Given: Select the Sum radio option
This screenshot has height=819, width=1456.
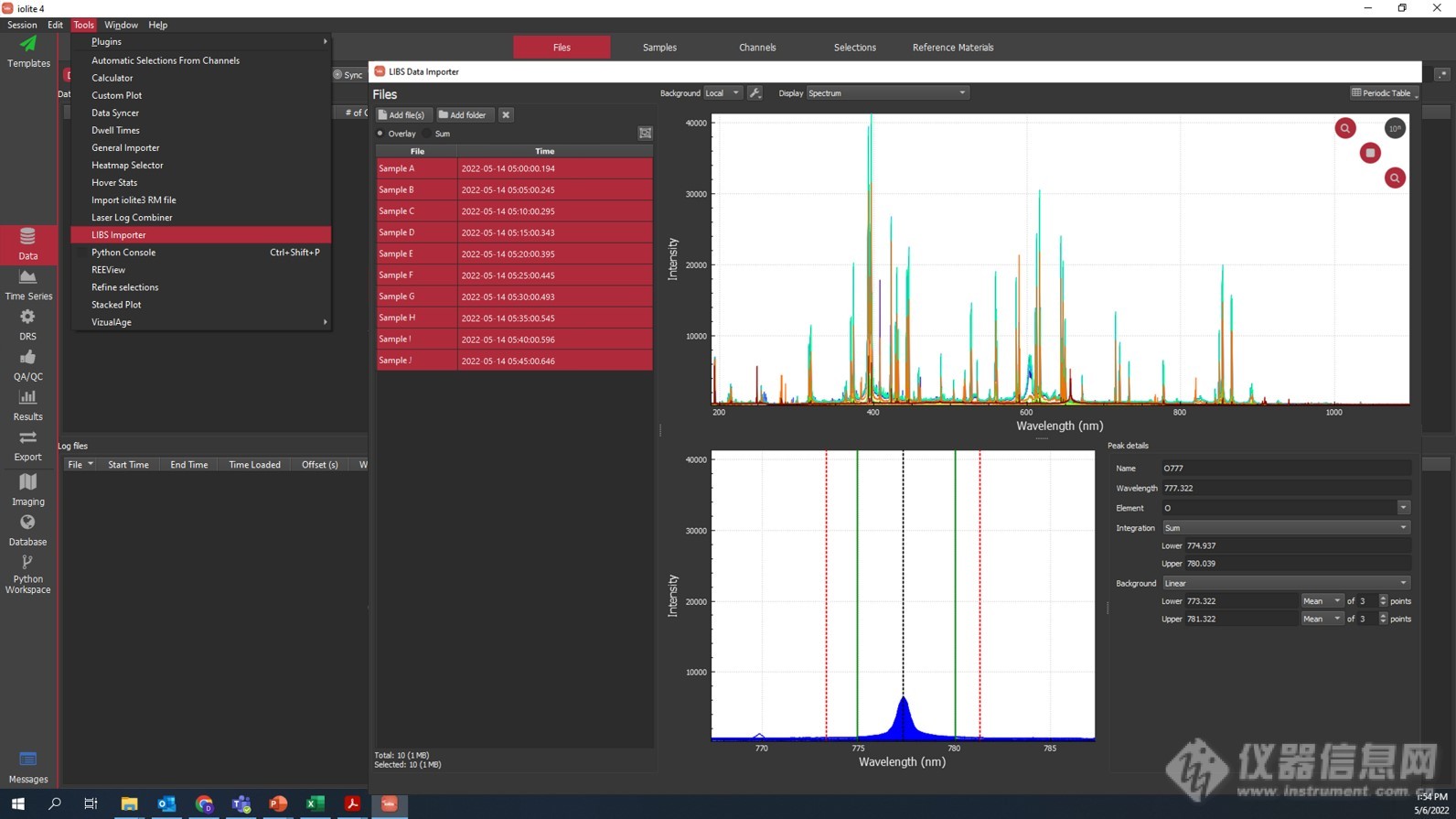Looking at the screenshot, I should click(437, 134).
